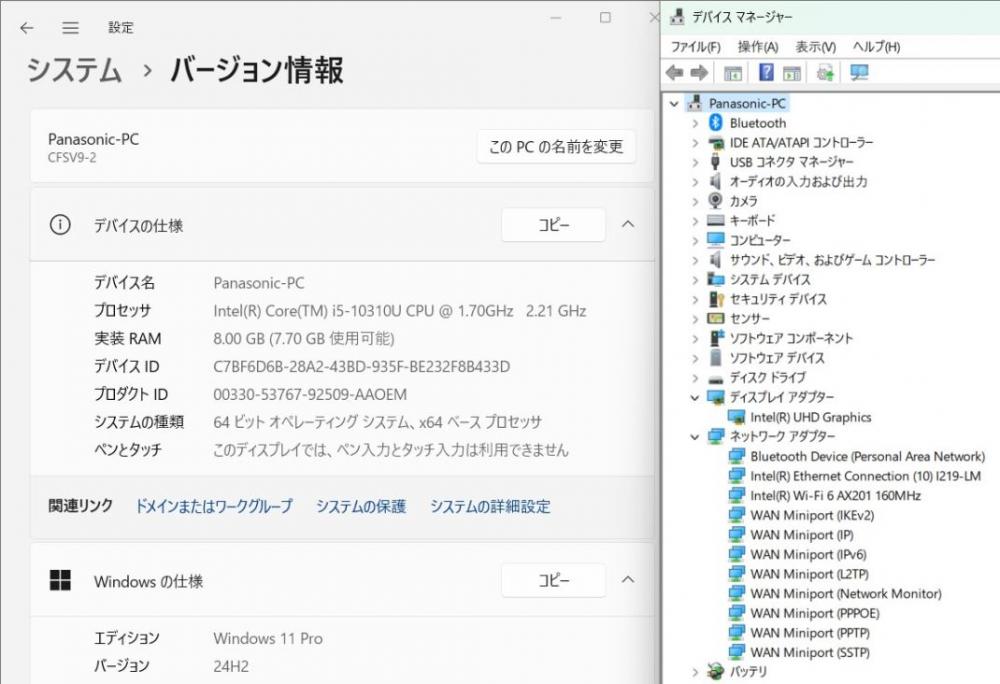Click the USB コネクタ マネージャー icon
The image size is (1000, 684).
(716, 162)
